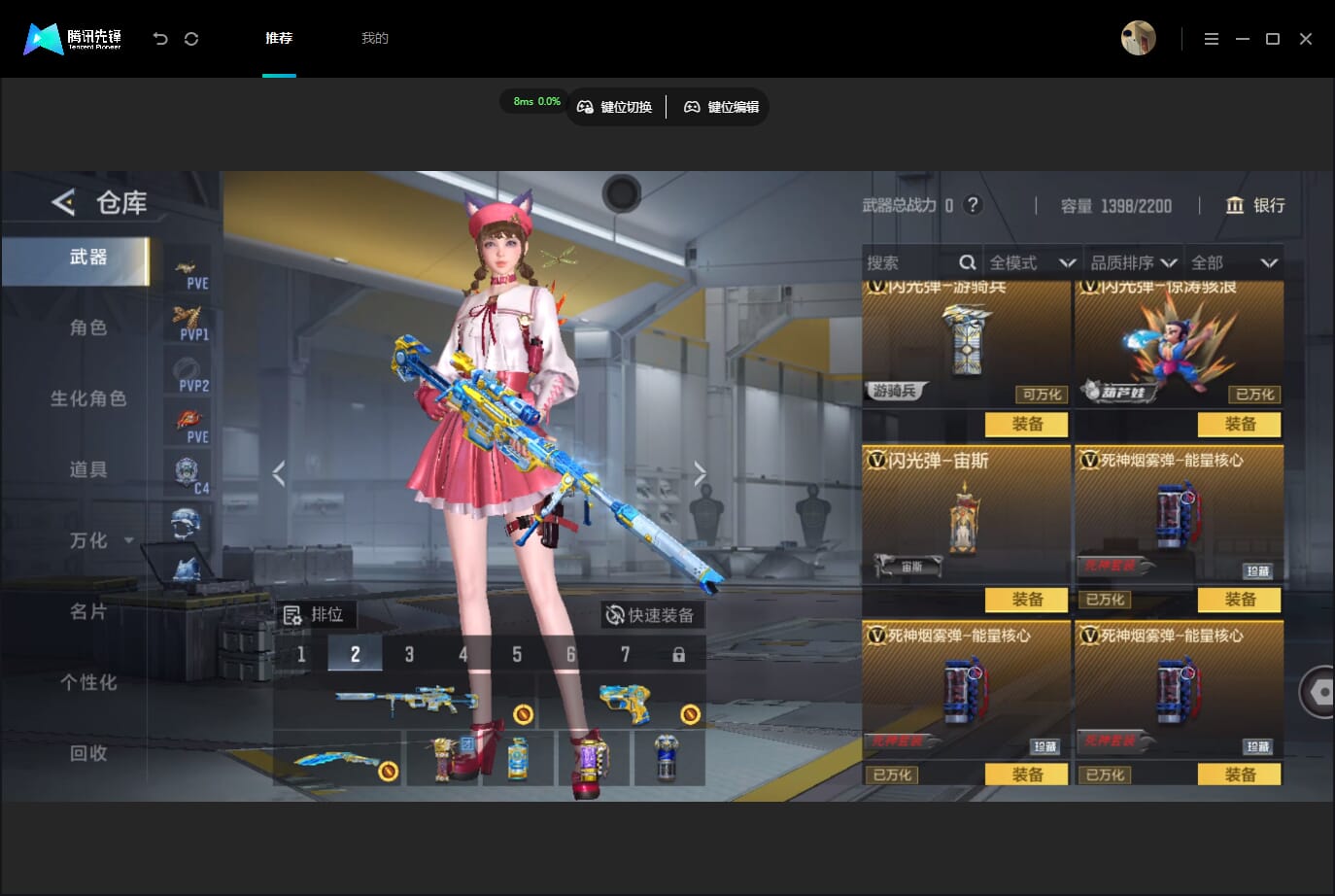The image size is (1335, 896).
Task: Select the blue and gold canister grenade slot
Action: point(518,758)
